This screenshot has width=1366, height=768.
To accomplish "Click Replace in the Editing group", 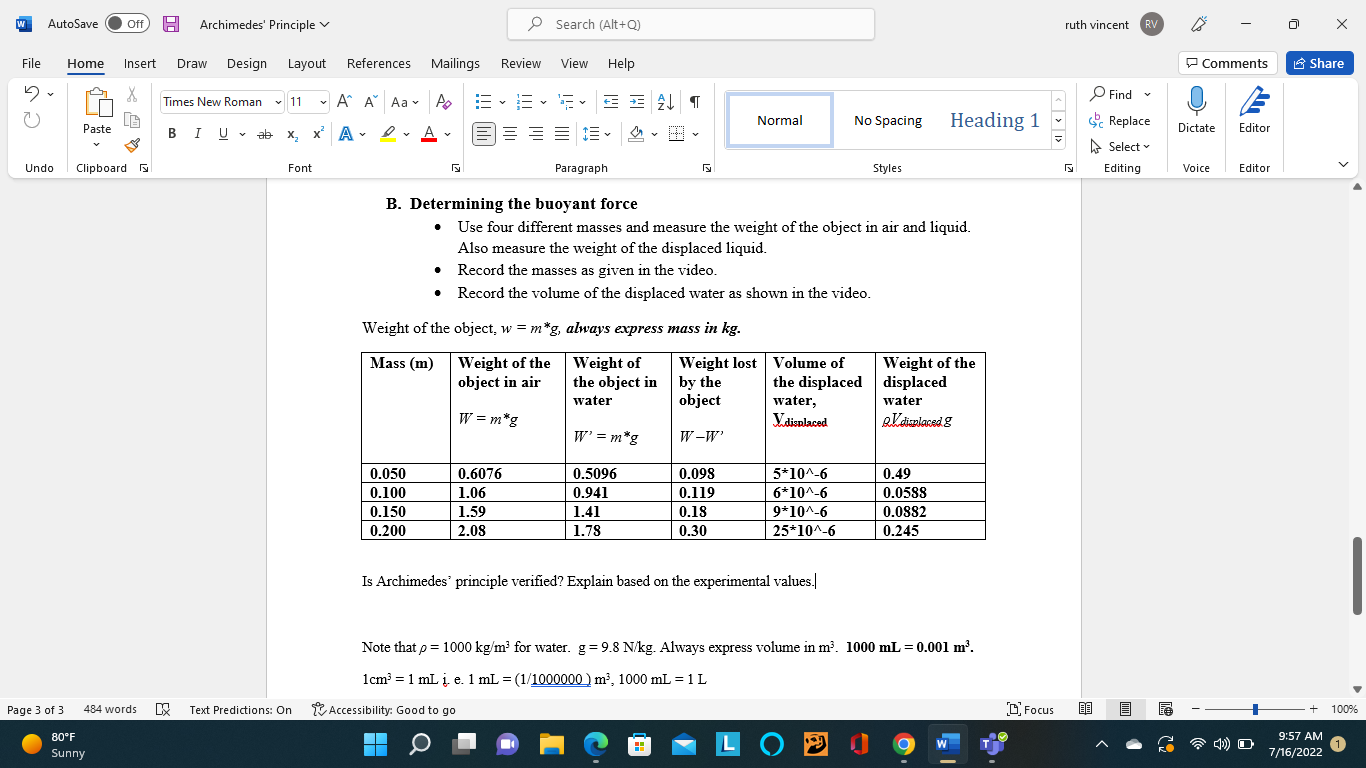I will (1120, 120).
